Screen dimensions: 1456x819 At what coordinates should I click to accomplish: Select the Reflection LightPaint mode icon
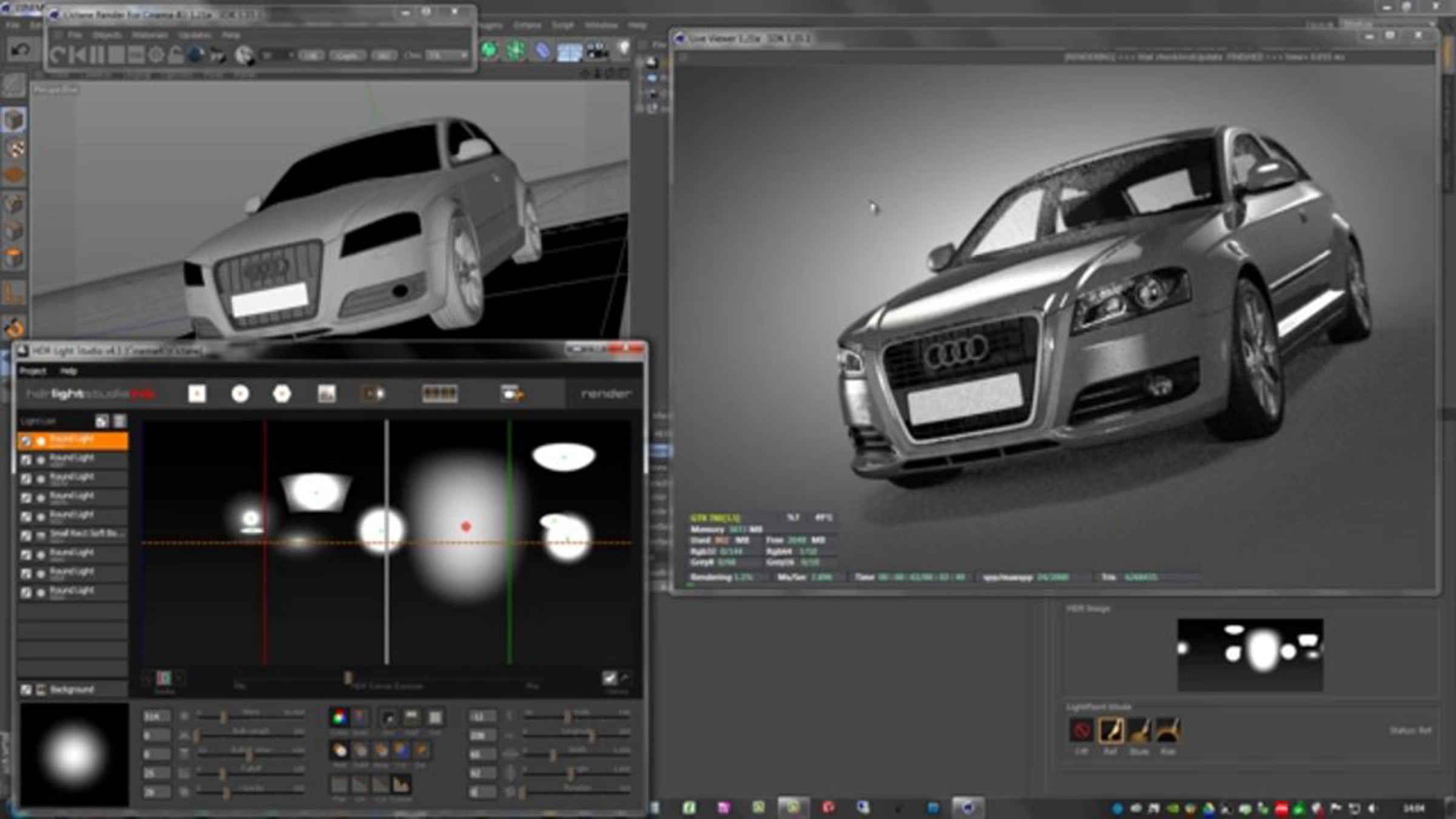tap(1110, 730)
